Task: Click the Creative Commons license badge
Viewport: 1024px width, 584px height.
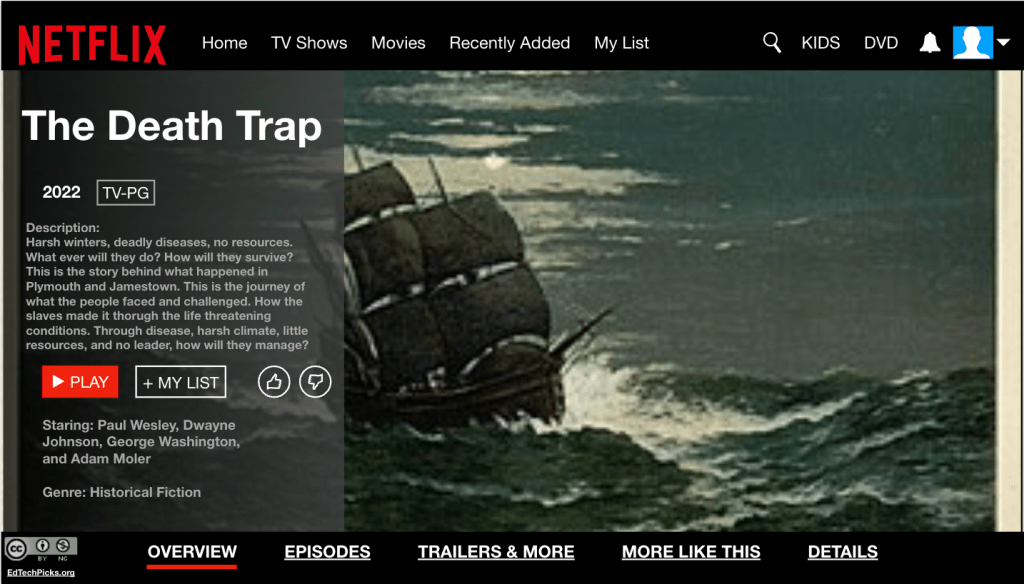Action: (41, 549)
